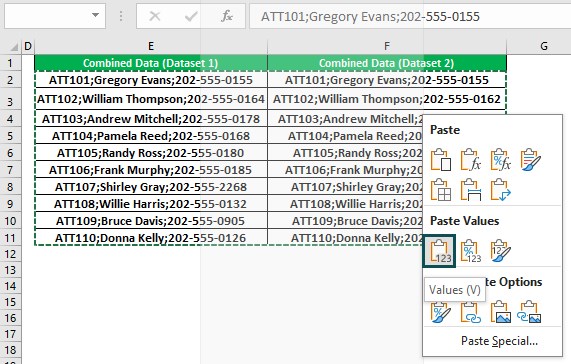Expand the Name Box dropdown arrow
571x364 pixels.
tap(95, 16)
